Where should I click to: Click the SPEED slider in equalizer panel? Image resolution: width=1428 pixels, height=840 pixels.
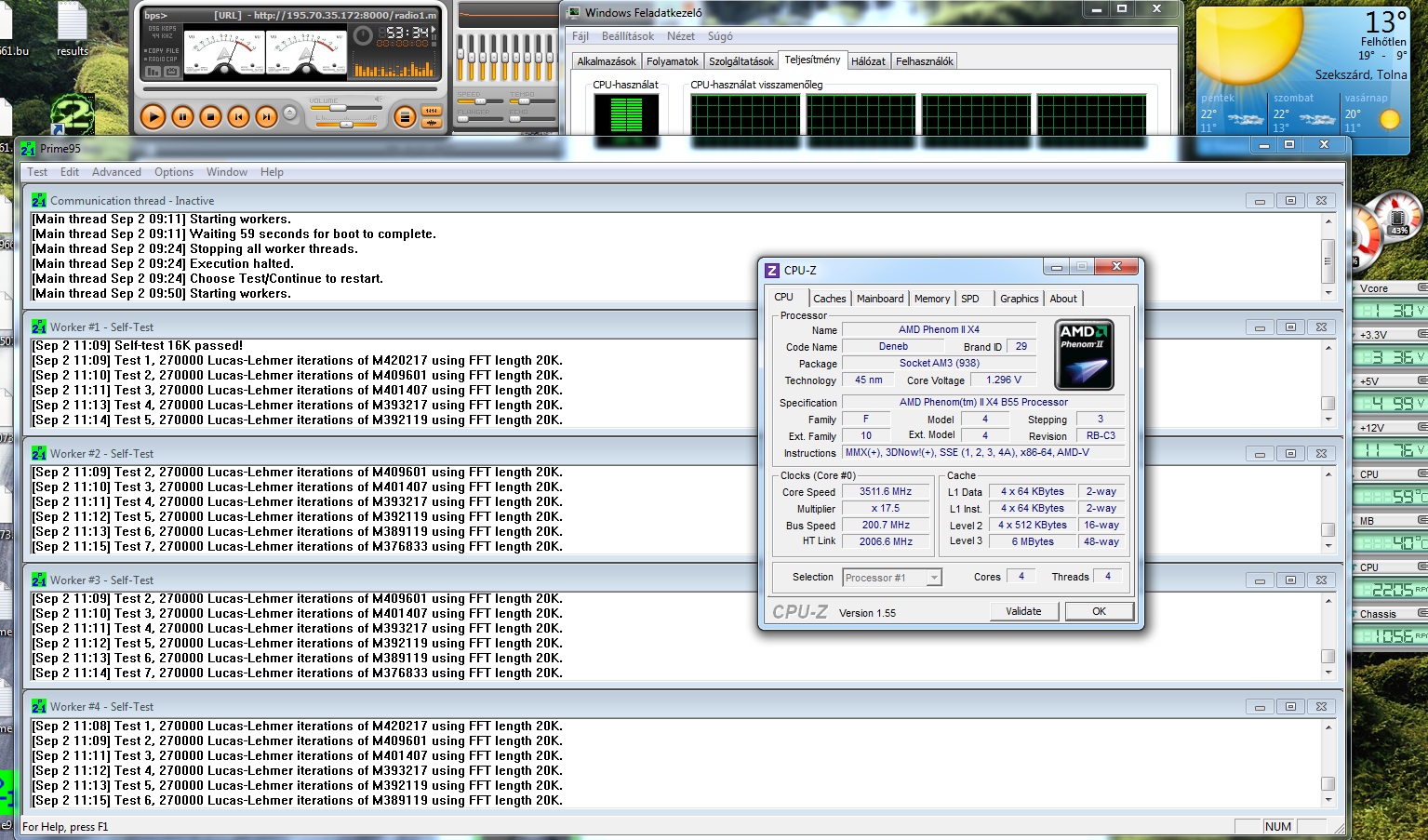pyautogui.click(x=480, y=100)
